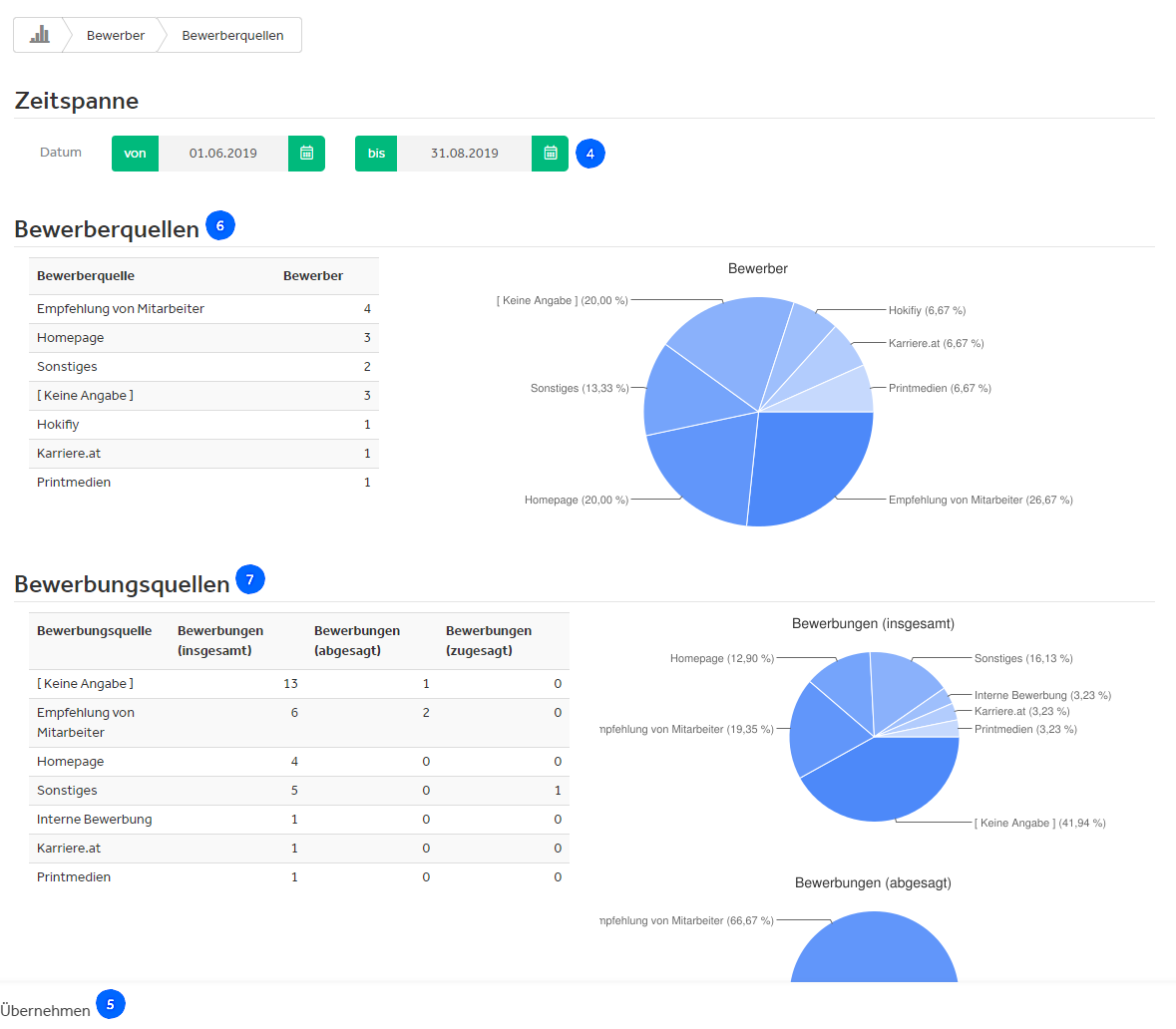Click the Hokifiy (6,67 %) pie label
This screenshot has width=1176, height=1029.
point(927,310)
